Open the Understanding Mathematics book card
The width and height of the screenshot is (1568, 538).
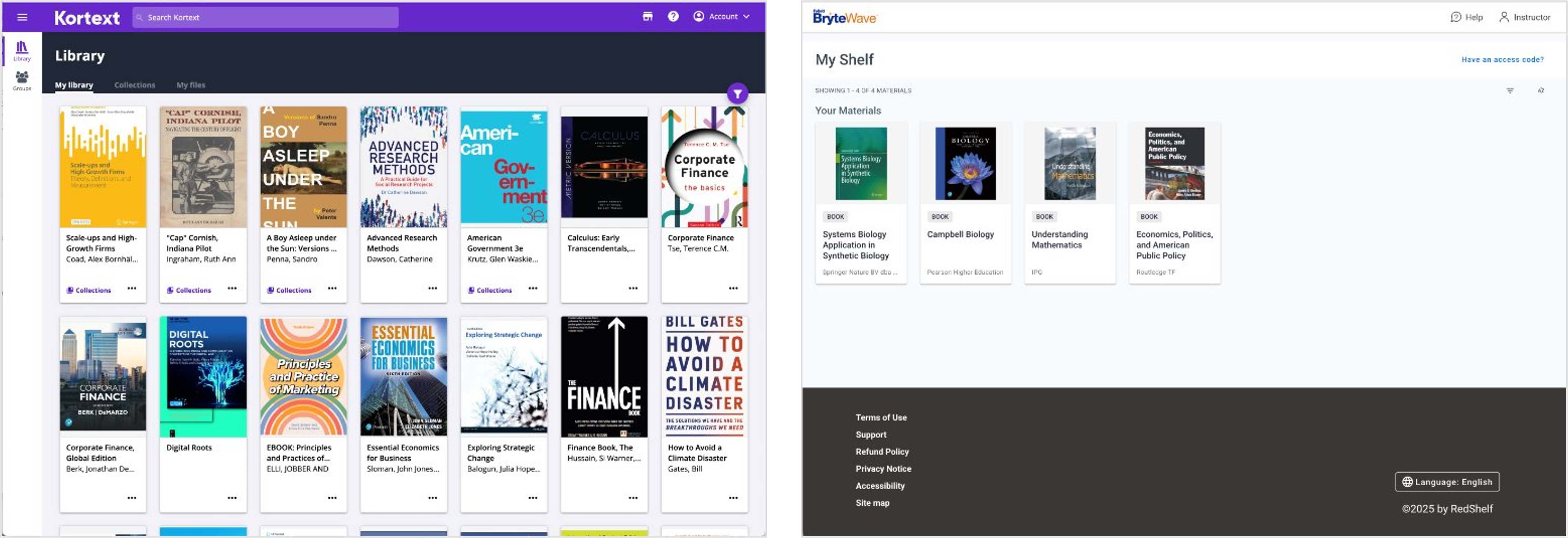1070,203
